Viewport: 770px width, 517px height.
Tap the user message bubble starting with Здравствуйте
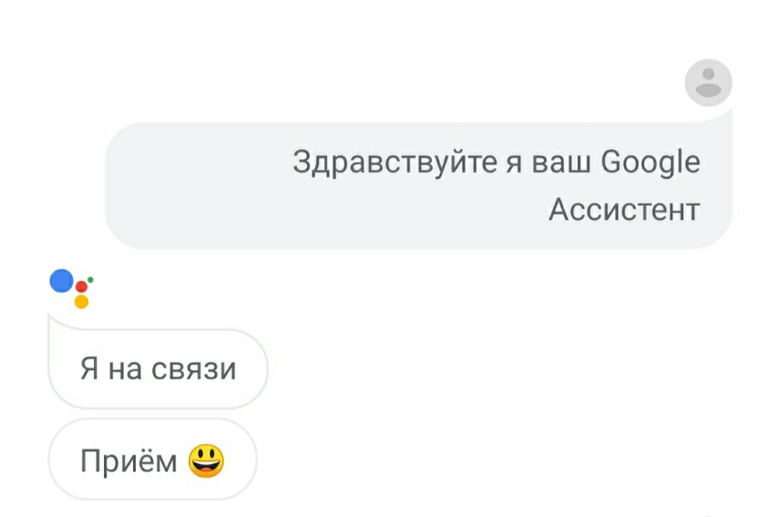click(418, 186)
